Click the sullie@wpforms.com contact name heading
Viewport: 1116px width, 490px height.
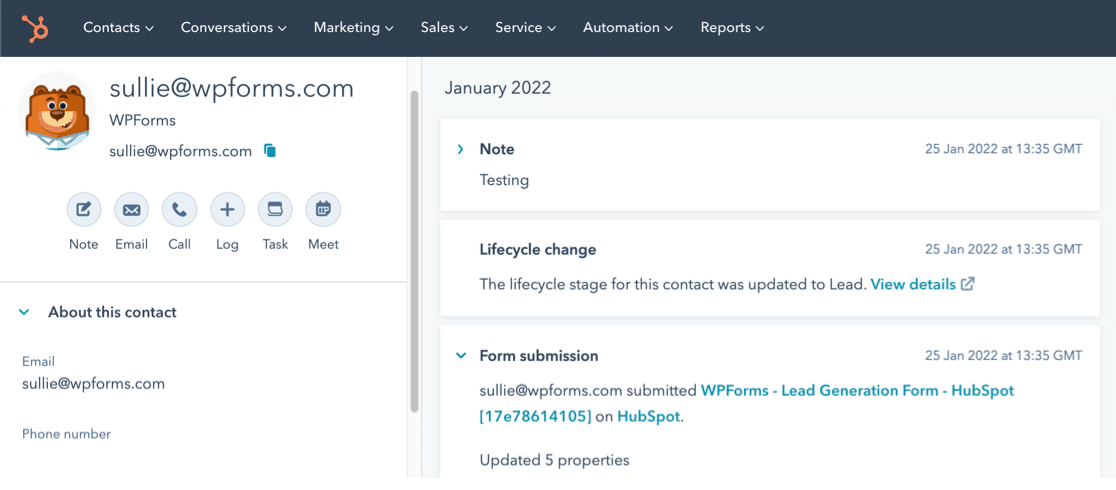pyautogui.click(x=231, y=88)
